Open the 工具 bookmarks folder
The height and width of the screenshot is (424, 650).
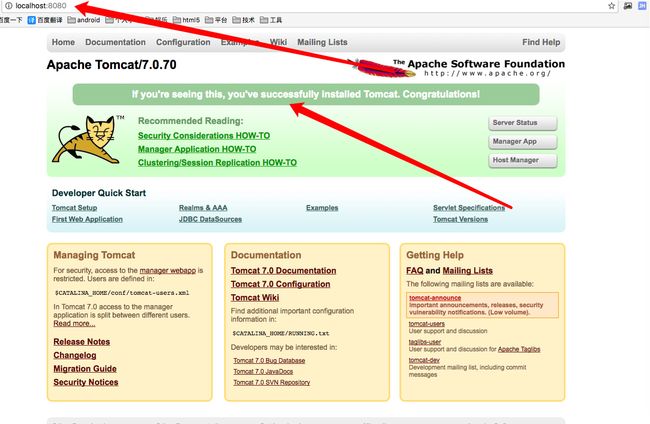(271, 20)
